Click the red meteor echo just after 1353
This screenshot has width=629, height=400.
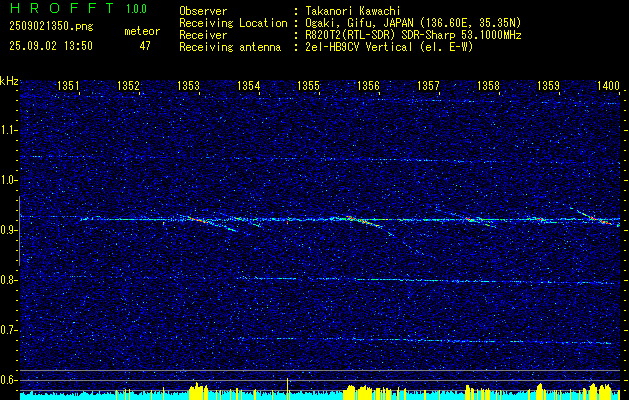[x=197, y=219]
